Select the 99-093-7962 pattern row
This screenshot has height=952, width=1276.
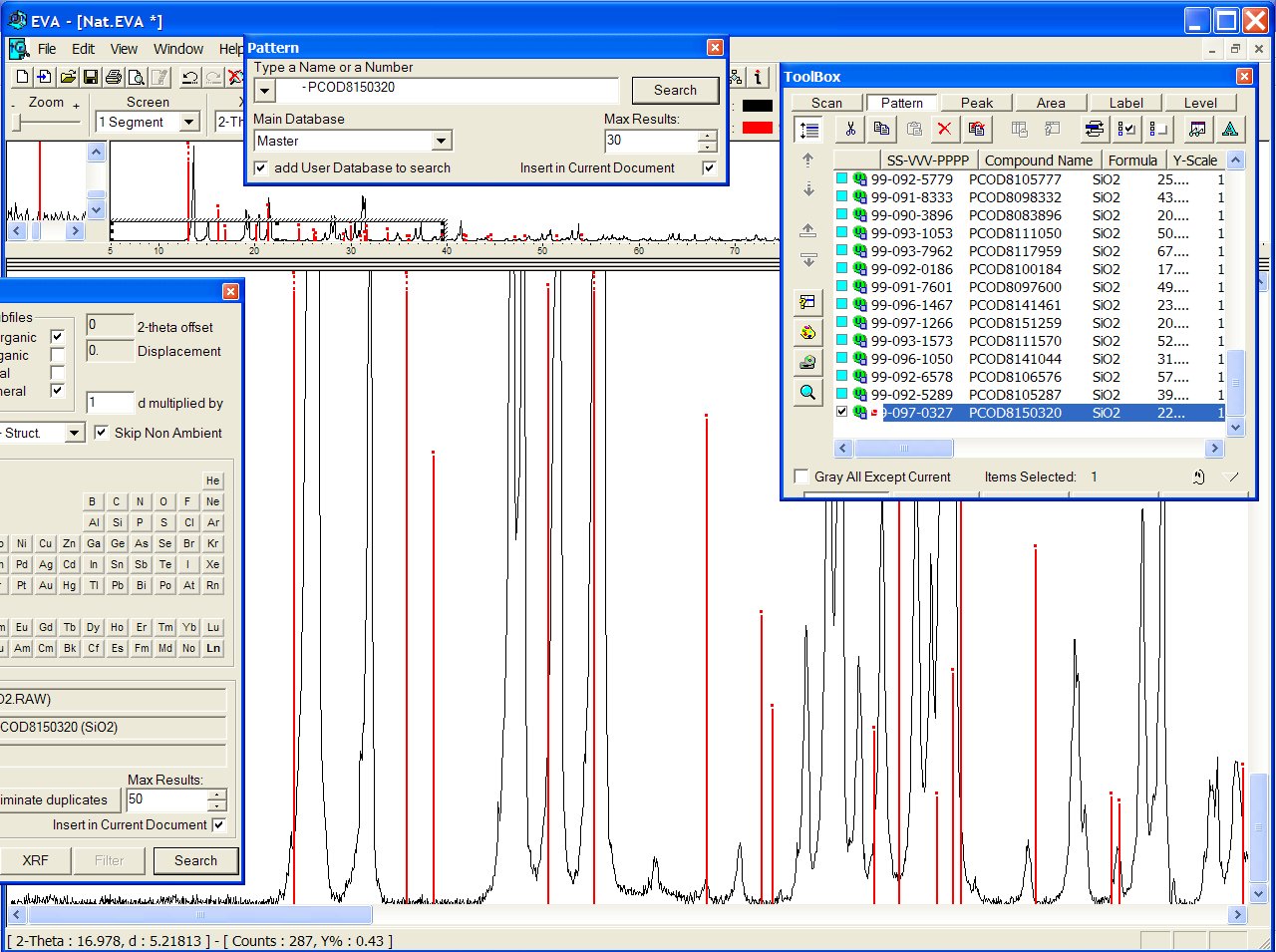911,251
